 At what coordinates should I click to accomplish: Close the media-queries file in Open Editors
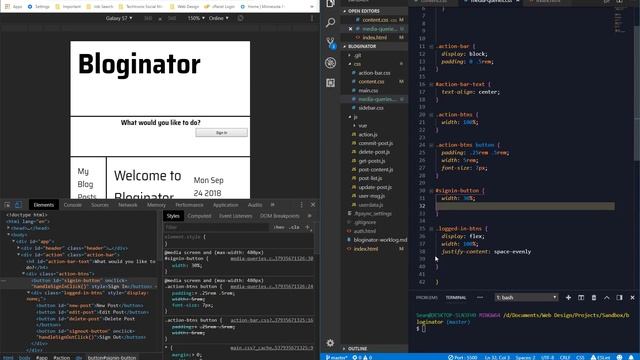350,29
